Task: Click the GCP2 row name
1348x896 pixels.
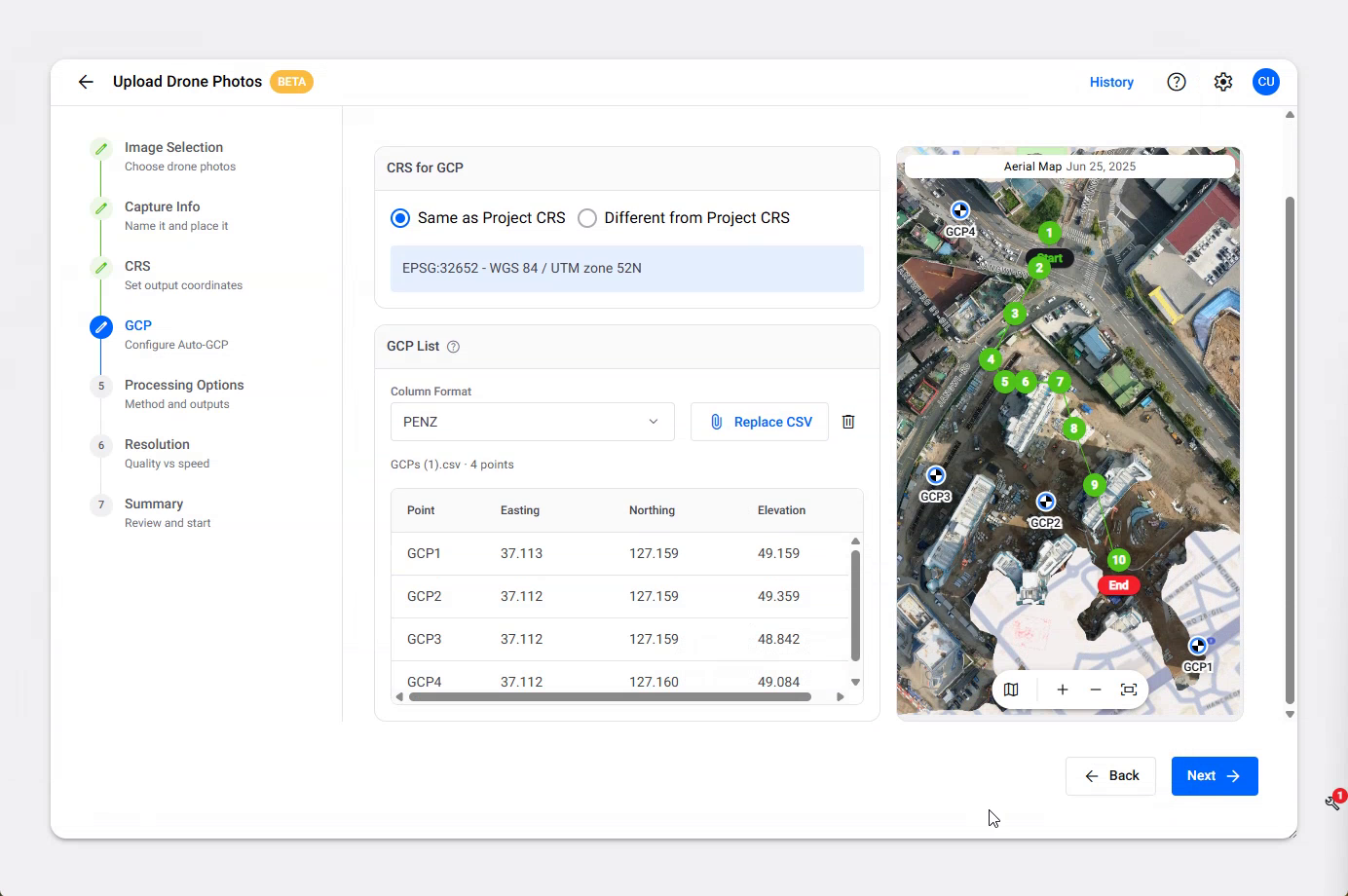Action: (x=424, y=596)
